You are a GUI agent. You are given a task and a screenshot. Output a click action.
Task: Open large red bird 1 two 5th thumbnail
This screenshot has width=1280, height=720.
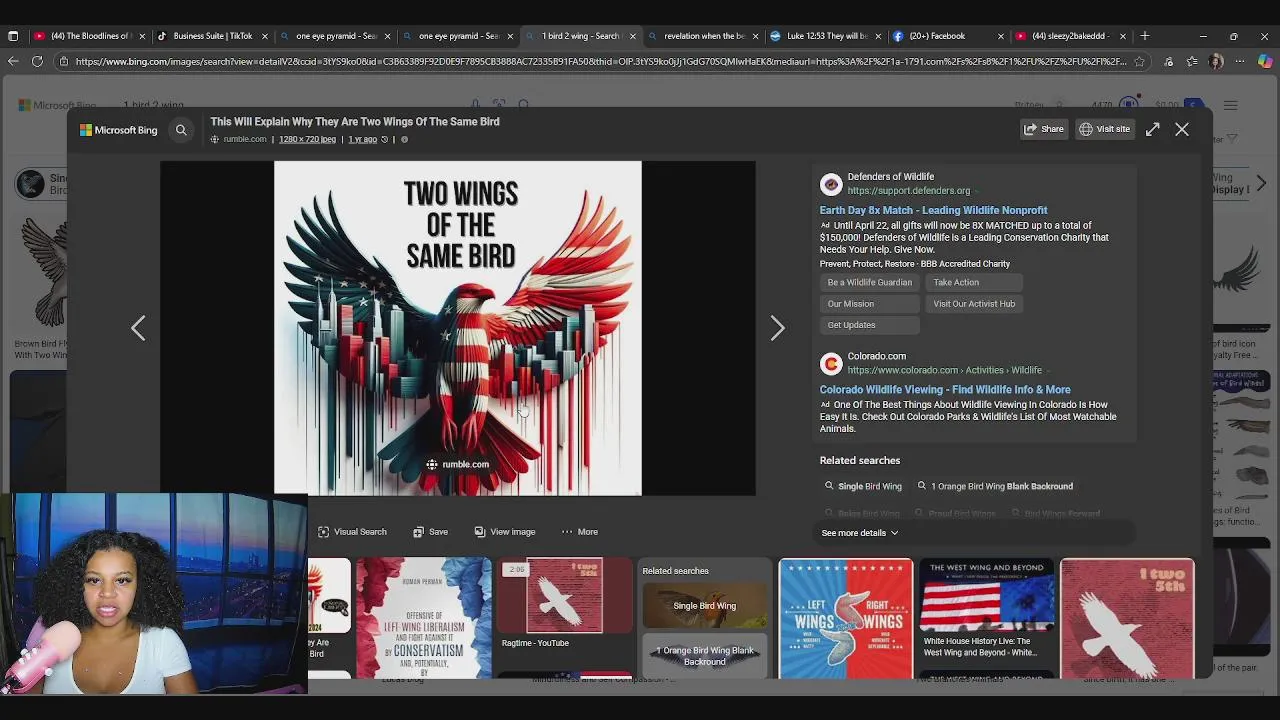[1127, 618]
